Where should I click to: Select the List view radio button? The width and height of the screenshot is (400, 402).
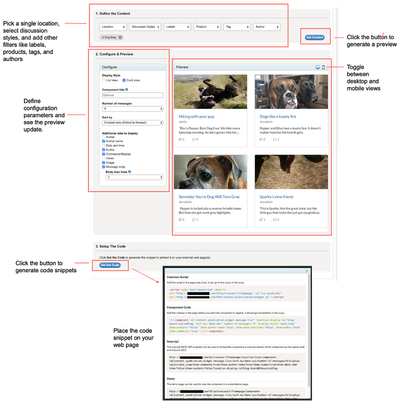103,80
